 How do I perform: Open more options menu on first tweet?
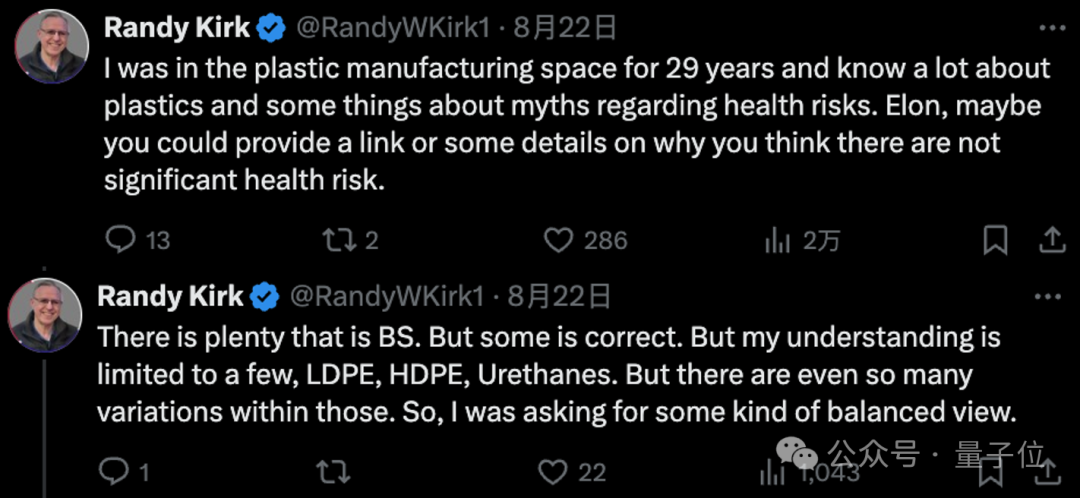click(1052, 28)
